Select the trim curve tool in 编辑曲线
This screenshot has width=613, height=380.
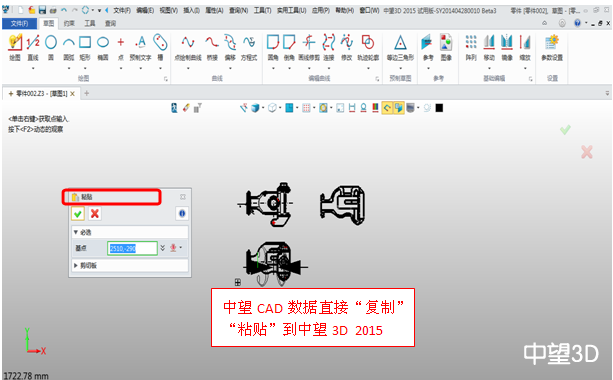pyautogui.click(x=309, y=47)
